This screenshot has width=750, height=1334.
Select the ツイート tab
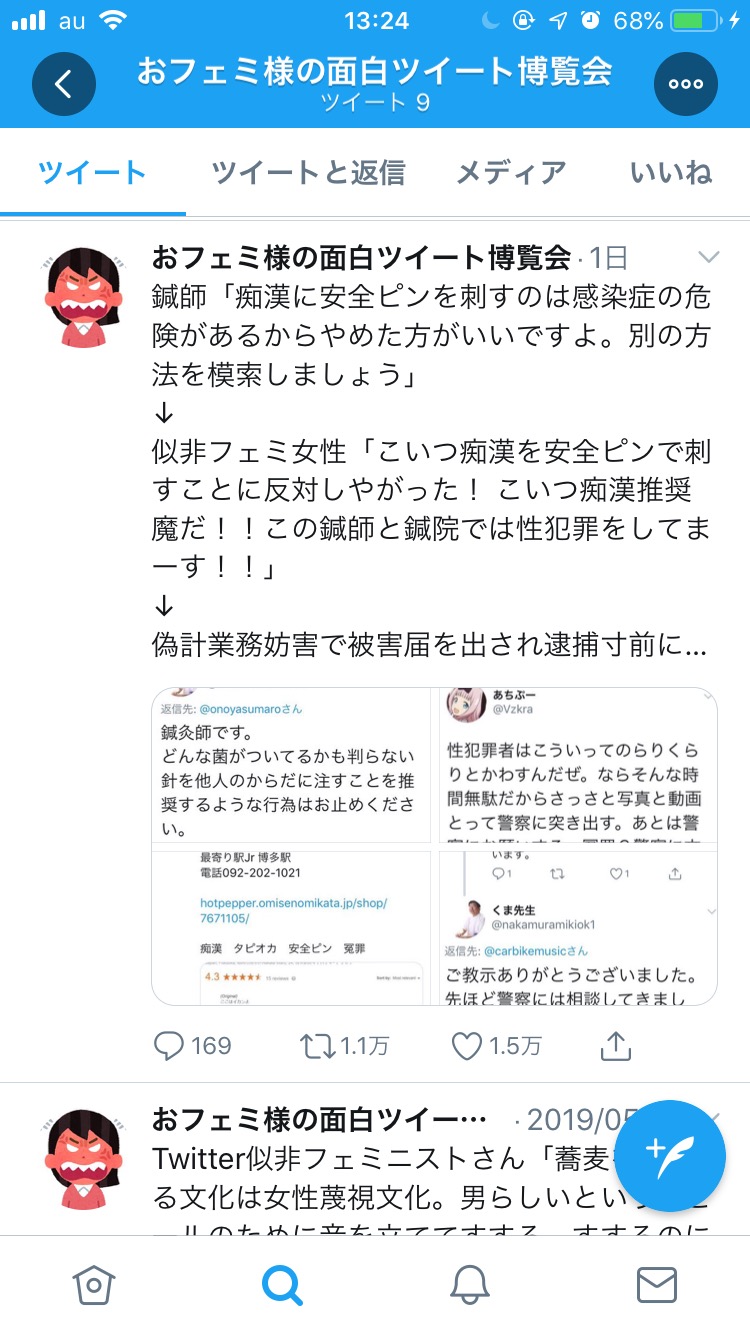point(93,173)
